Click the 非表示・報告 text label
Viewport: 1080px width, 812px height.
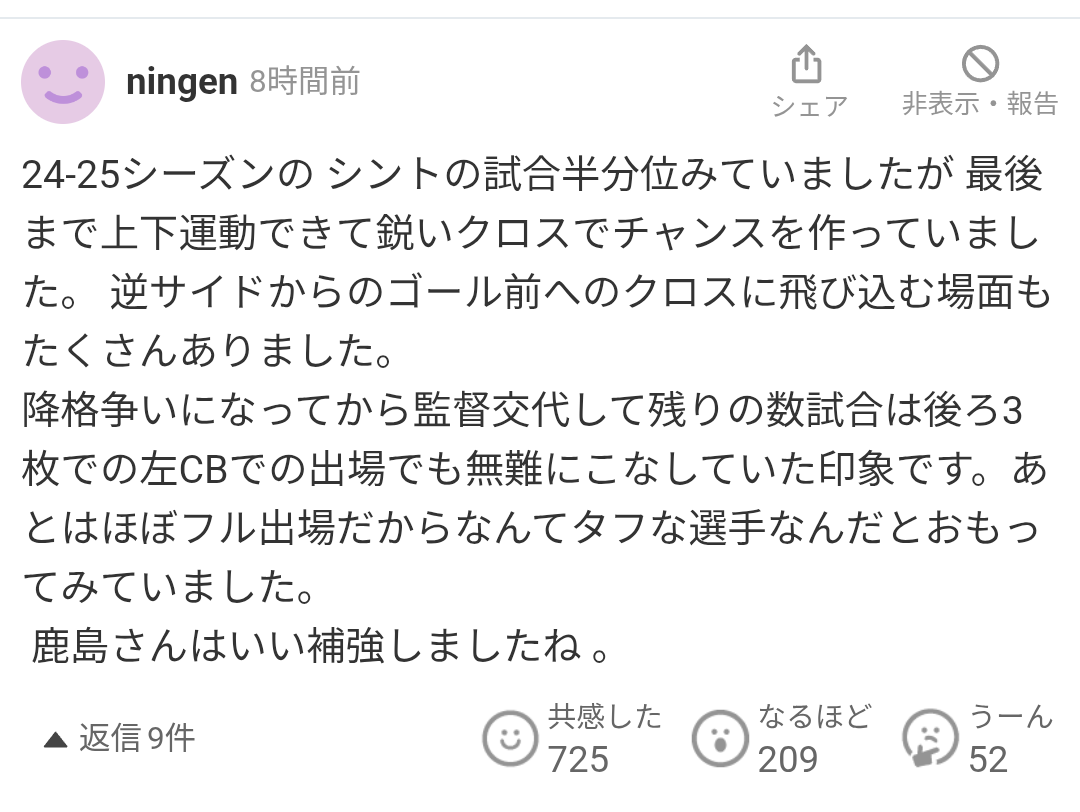980,104
